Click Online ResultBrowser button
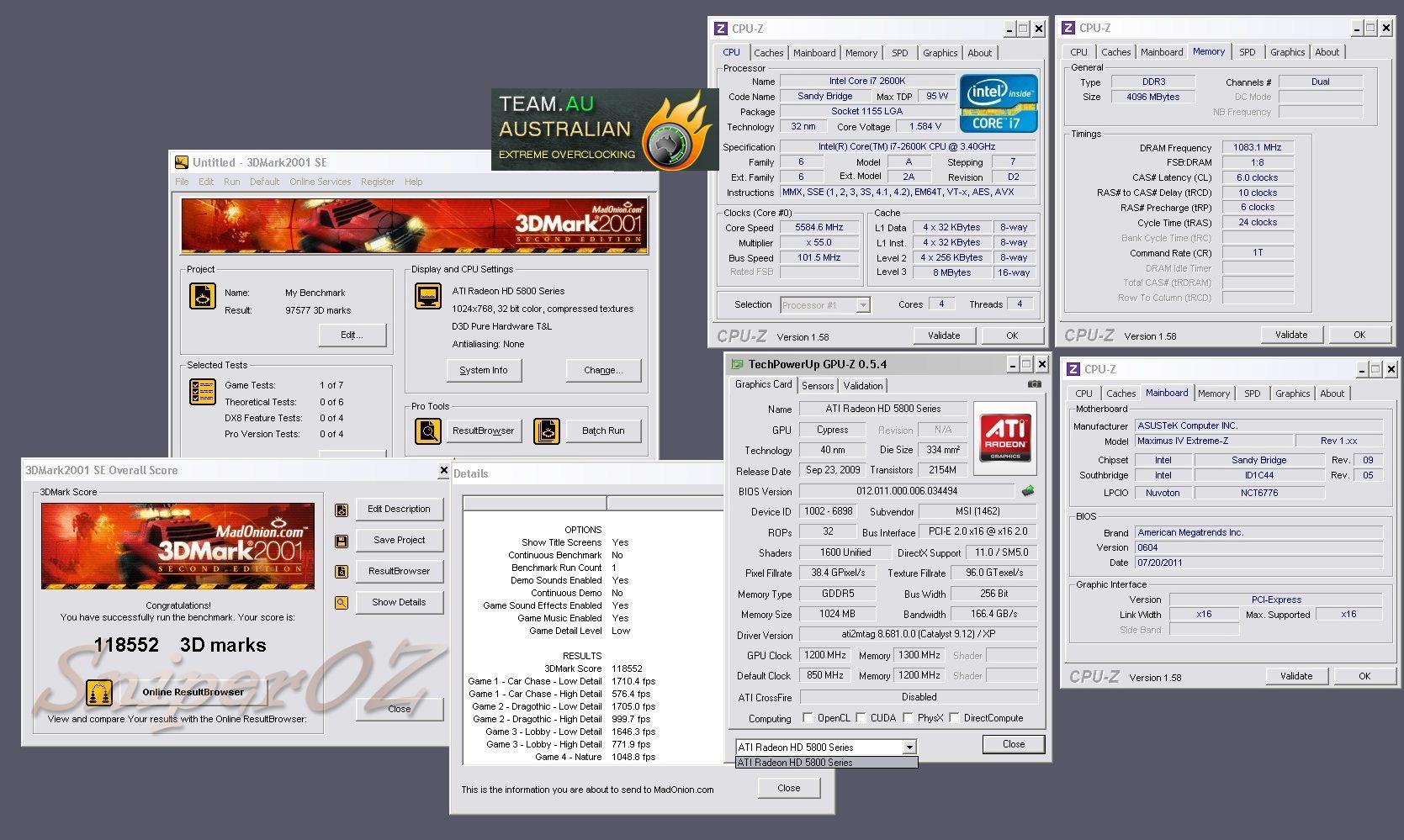1404x840 pixels. tap(193, 693)
